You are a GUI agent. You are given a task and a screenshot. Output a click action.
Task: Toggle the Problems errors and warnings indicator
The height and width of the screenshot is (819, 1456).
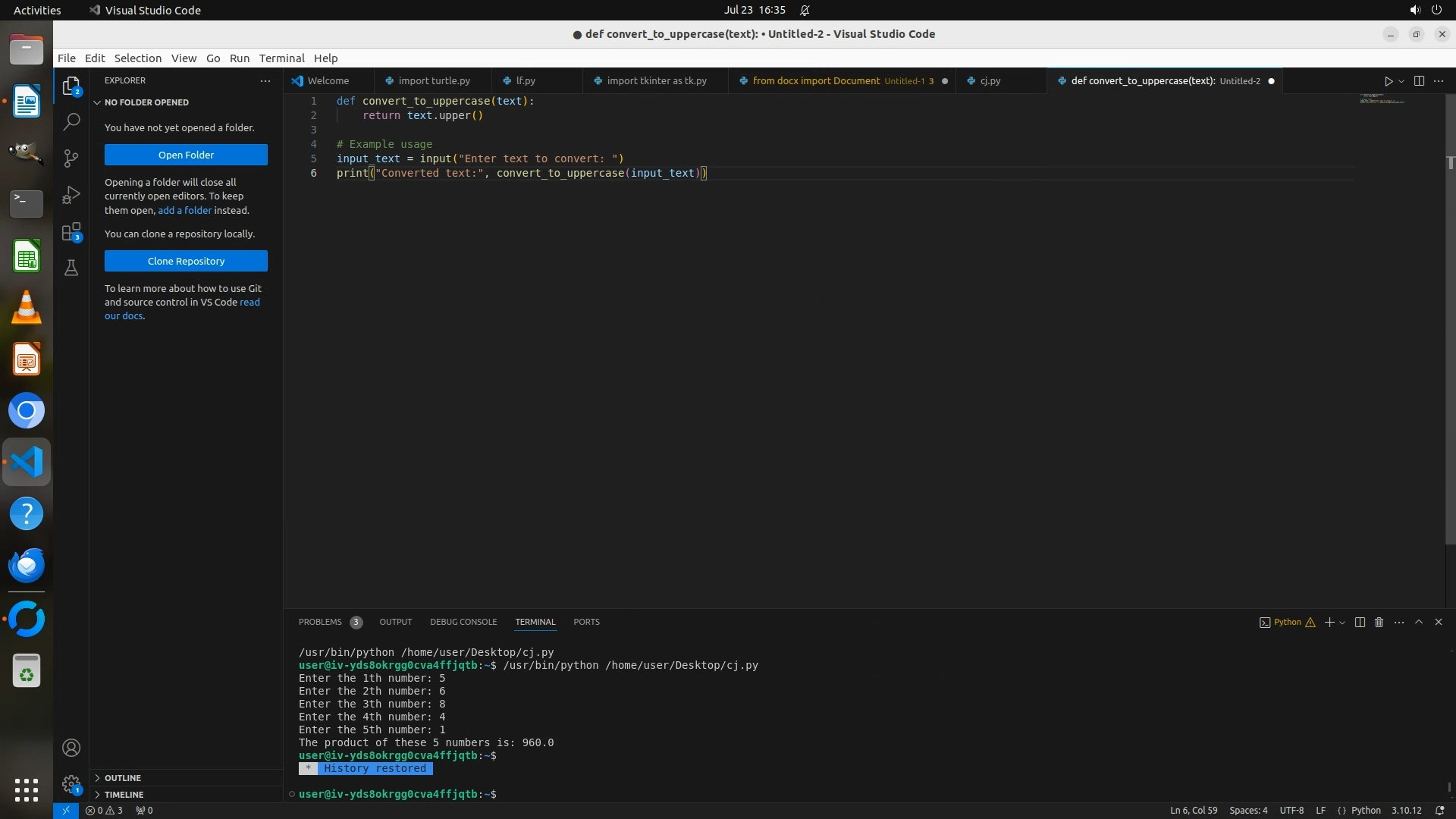pos(104,810)
